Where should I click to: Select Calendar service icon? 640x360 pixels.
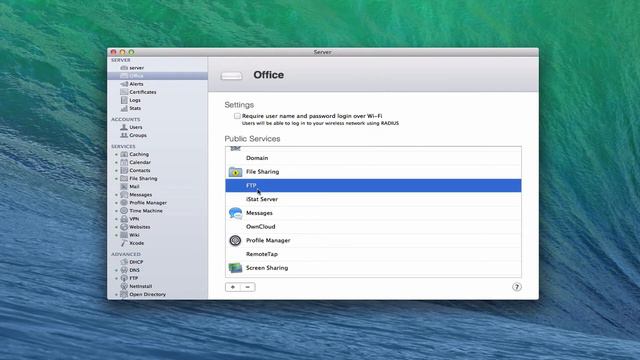(x=124, y=162)
